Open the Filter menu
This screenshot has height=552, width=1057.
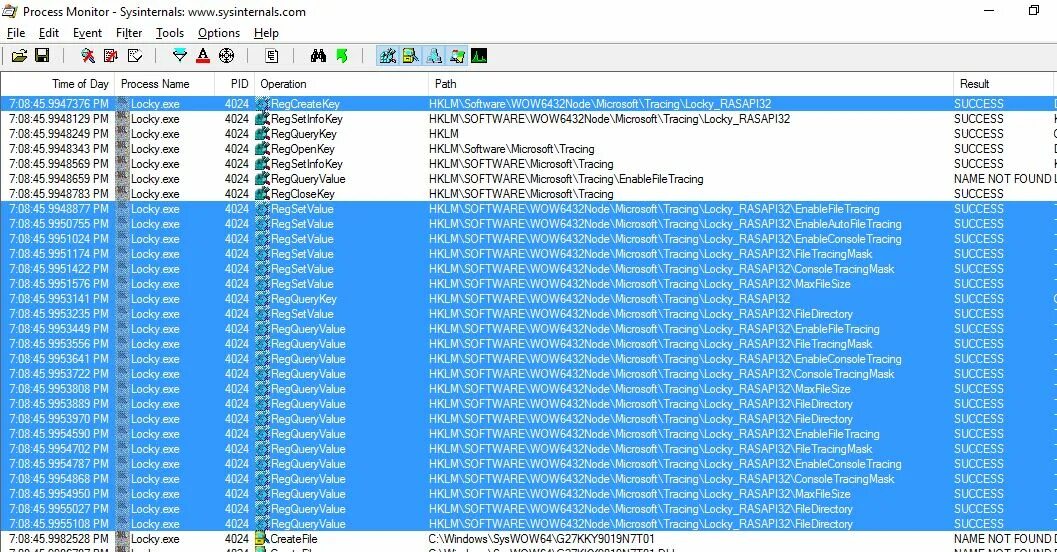coord(129,33)
